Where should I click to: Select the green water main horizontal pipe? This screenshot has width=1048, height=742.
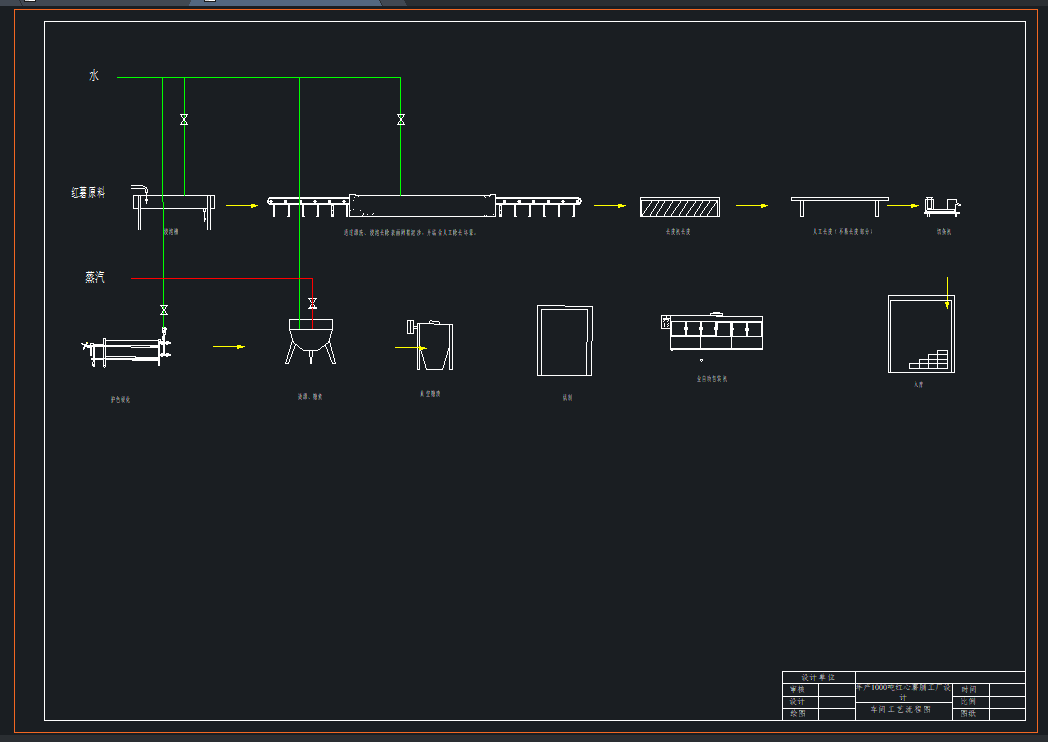259,78
